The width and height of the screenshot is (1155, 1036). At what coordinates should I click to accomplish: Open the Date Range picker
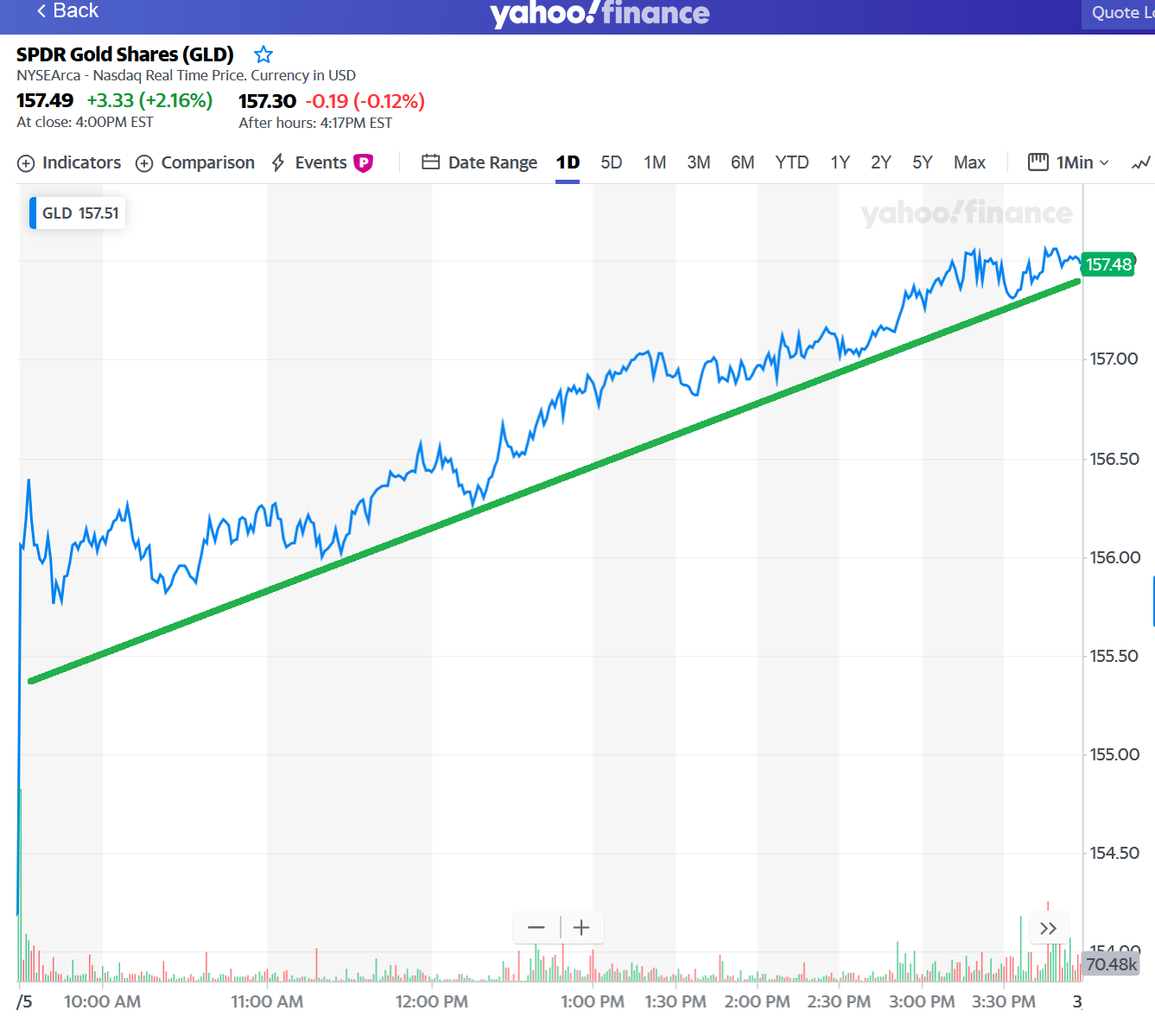[479, 162]
